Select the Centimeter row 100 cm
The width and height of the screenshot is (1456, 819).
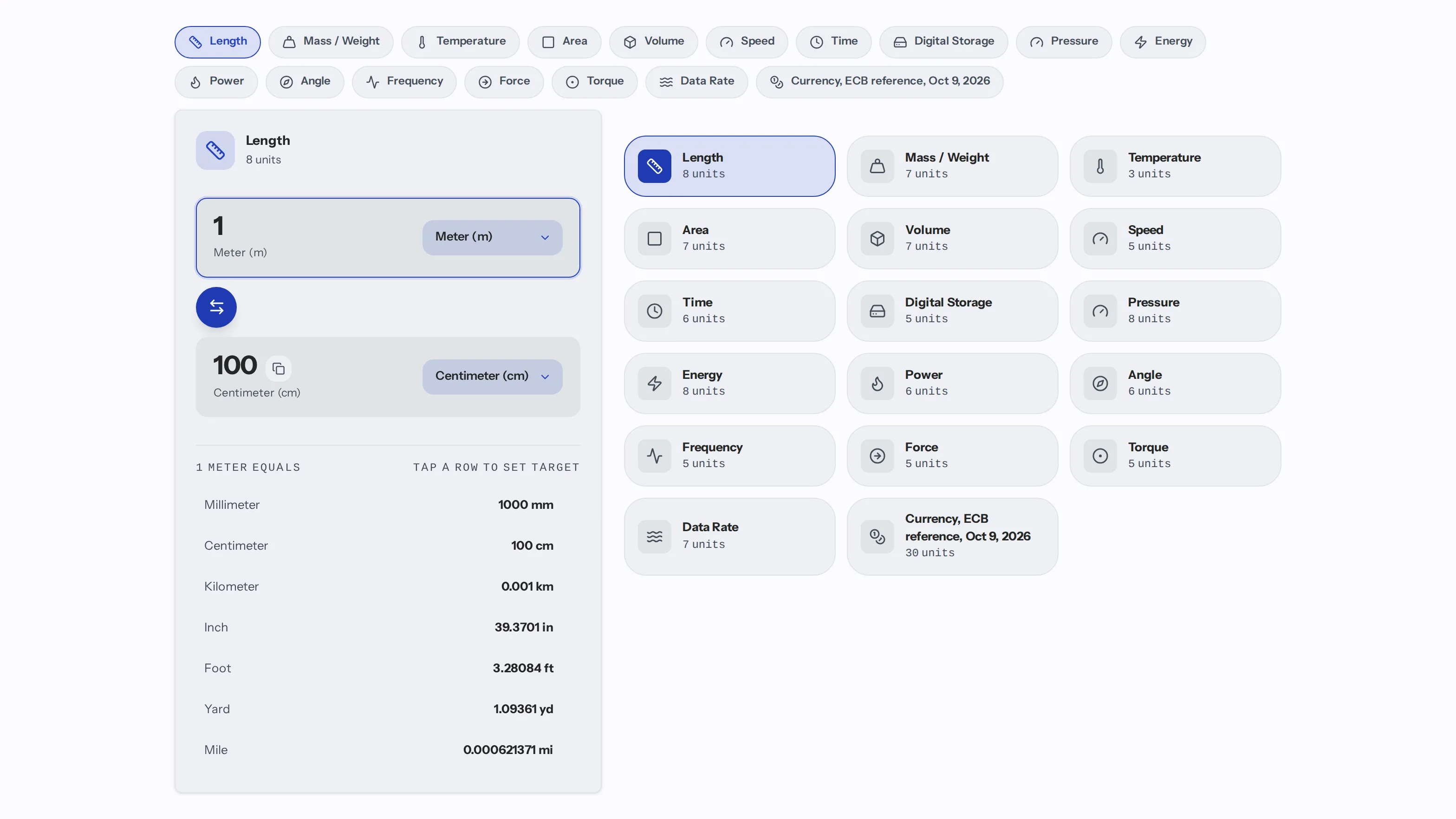click(x=387, y=546)
